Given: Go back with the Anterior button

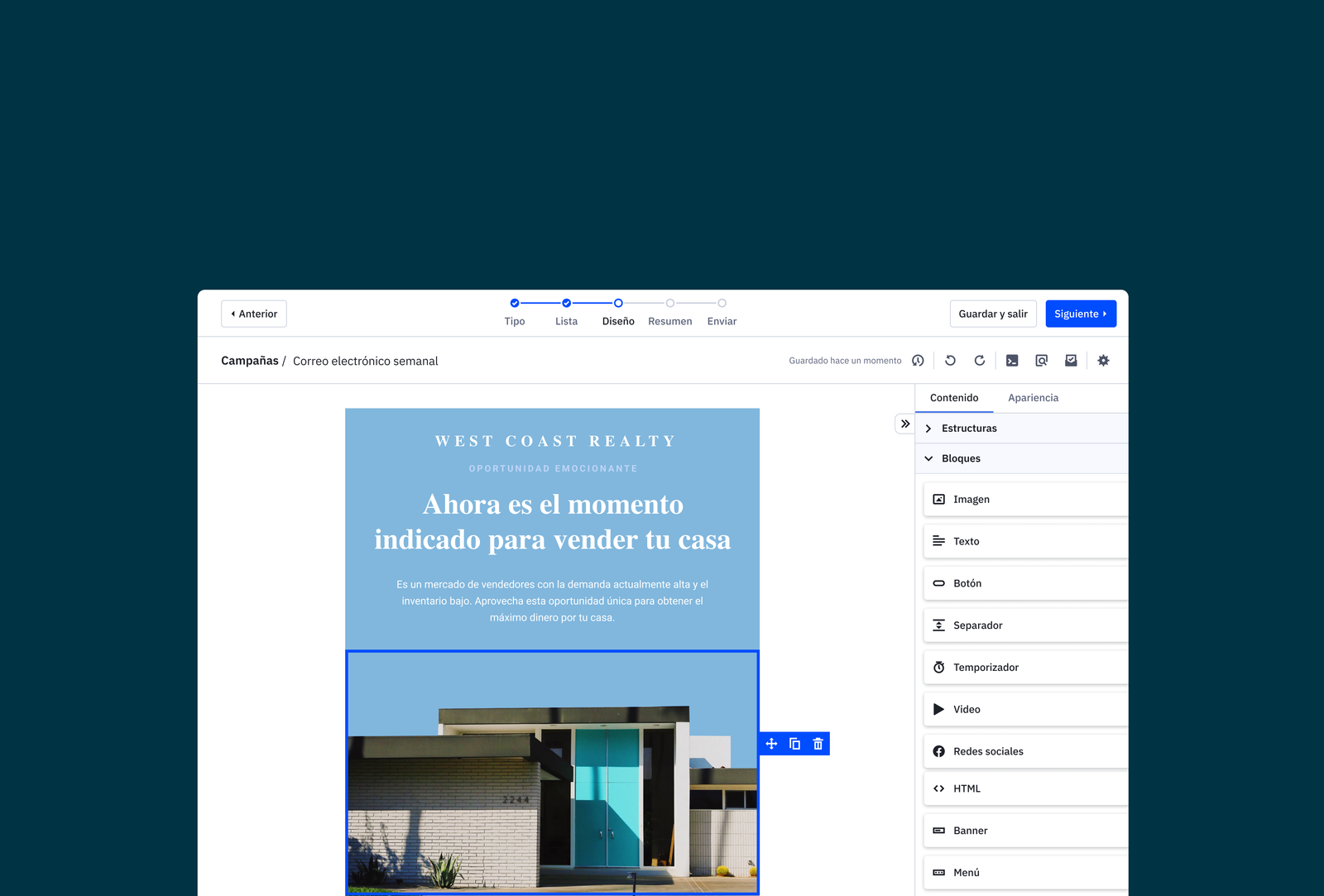Looking at the screenshot, I should 254,314.
